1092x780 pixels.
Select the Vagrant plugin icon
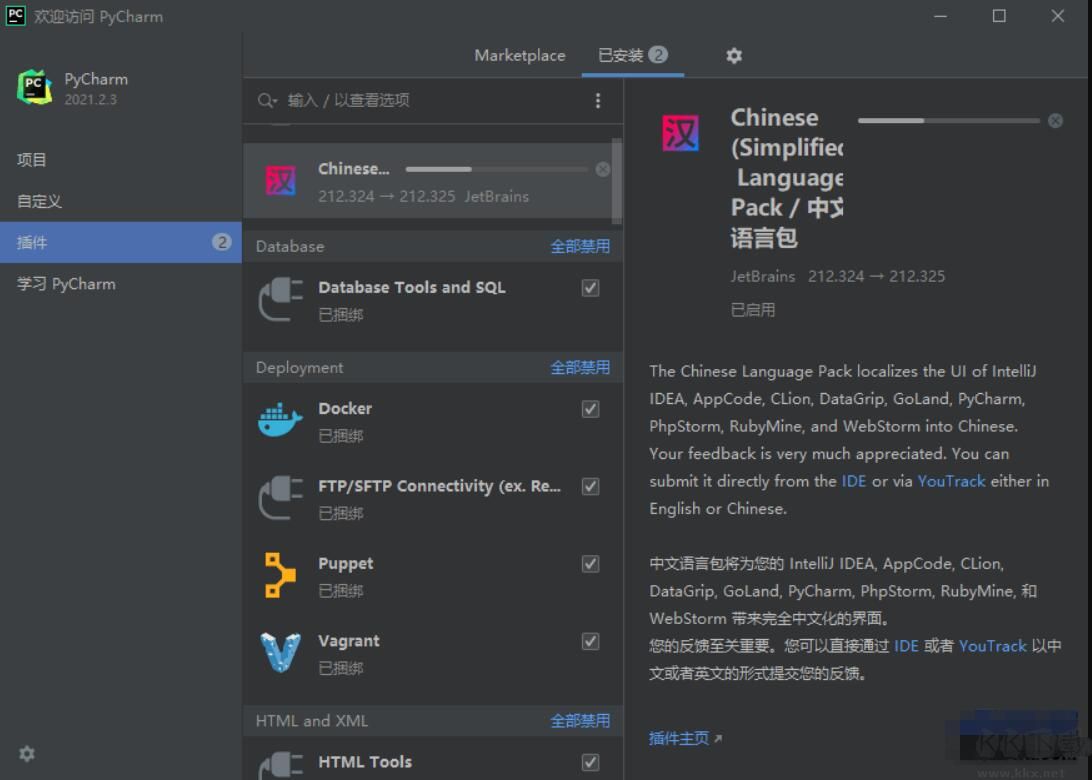(x=279, y=651)
